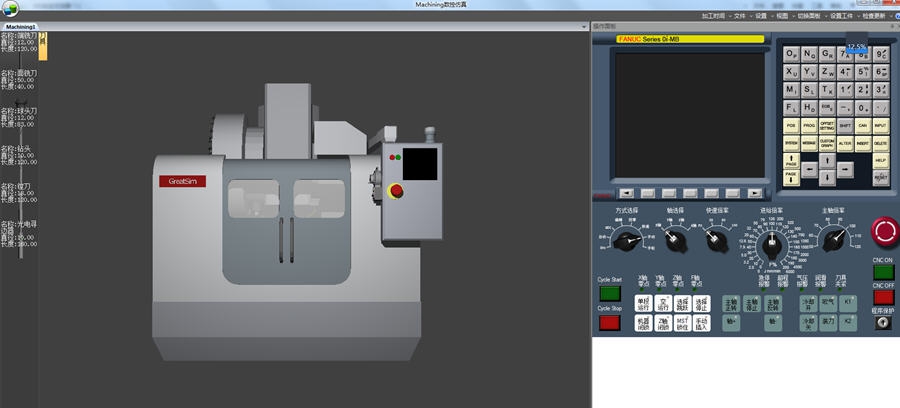Toggle the MST 锁住 lock button
Viewport: 900px width, 408px height.
[x=682, y=322]
